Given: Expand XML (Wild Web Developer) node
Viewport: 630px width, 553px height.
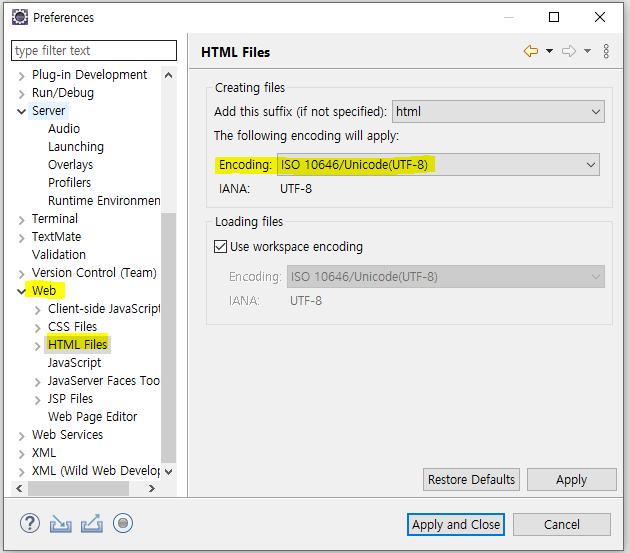Looking at the screenshot, I should 21,471.
